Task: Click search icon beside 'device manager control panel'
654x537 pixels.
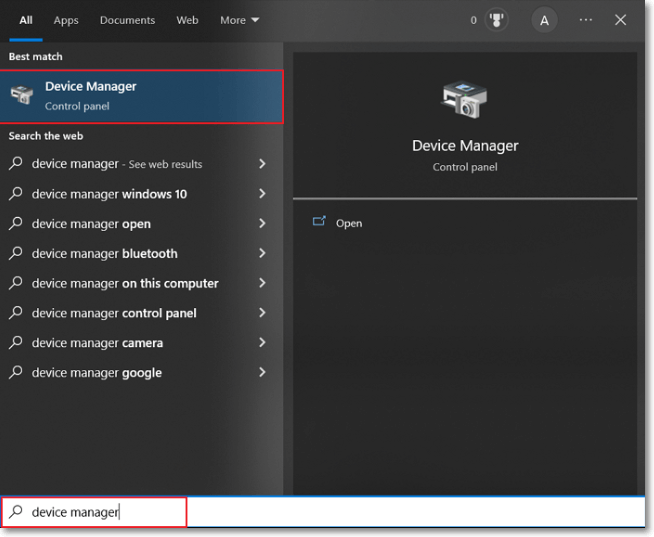Action: coord(16,313)
